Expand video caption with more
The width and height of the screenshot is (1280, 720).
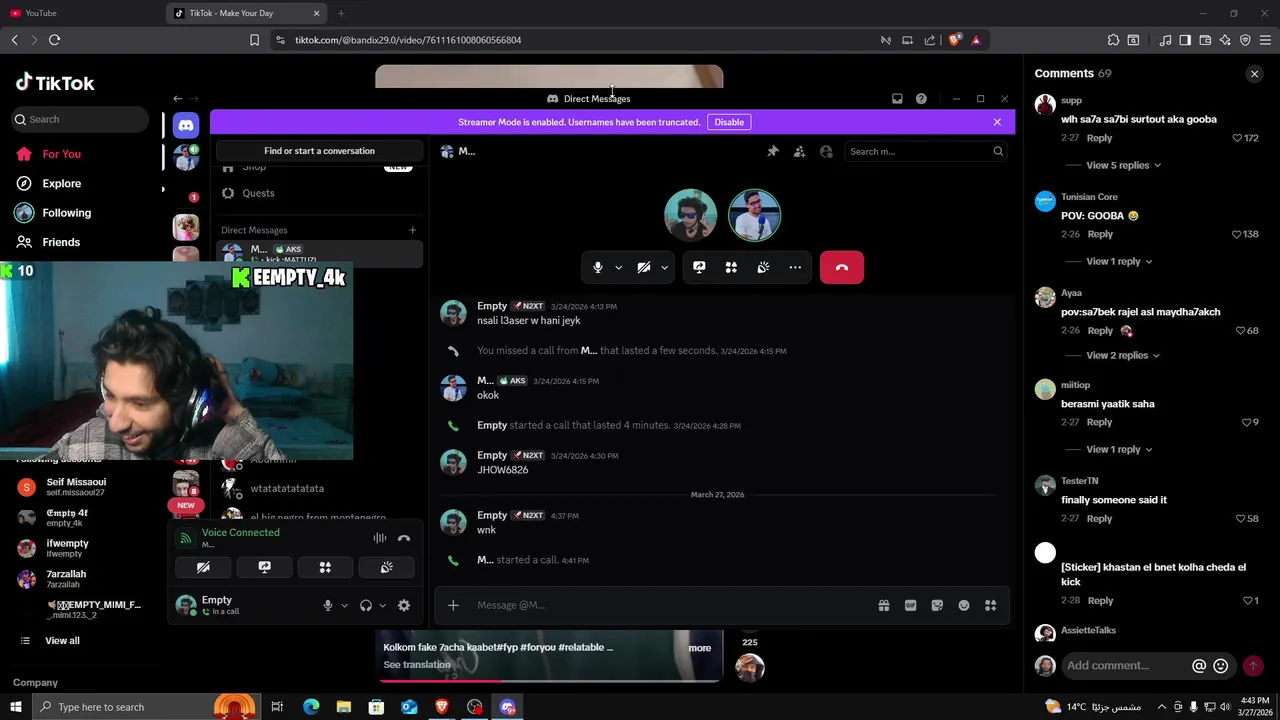click(699, 648)
